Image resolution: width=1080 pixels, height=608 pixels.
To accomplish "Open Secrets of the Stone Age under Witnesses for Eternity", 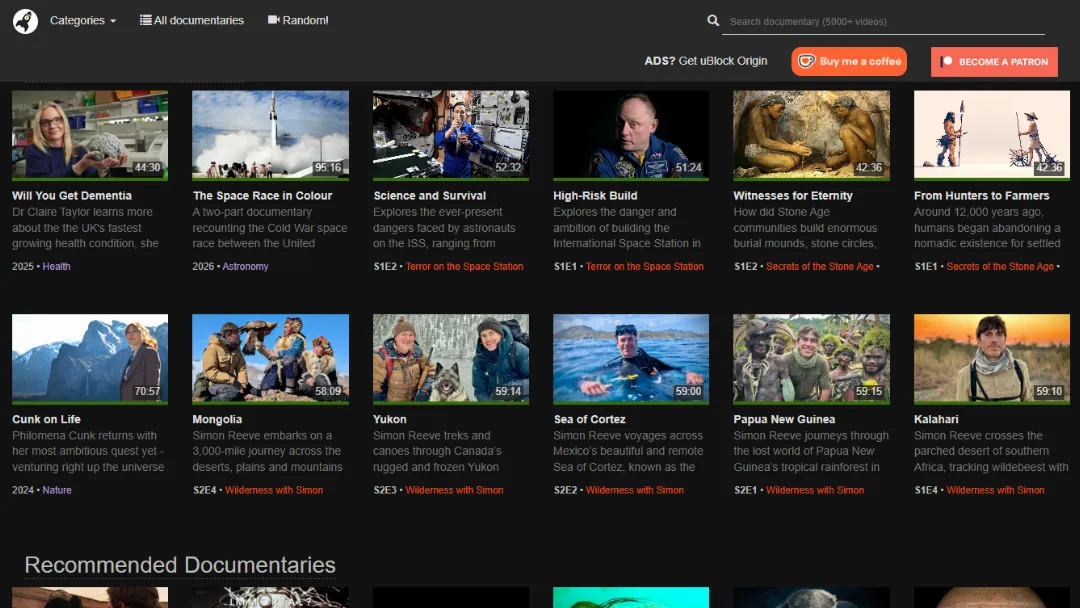I will pyautogui.click(x=820, y=266).
